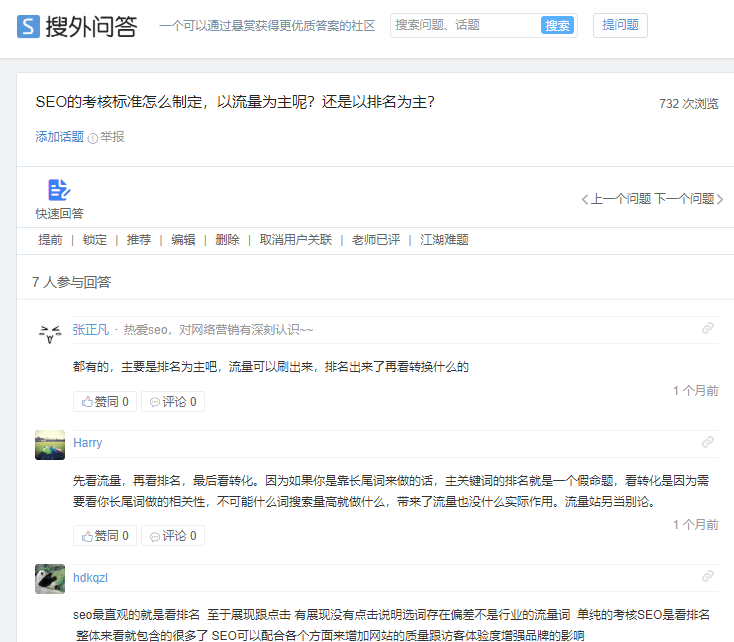Click the 搜外问答 site logo
Viewport: 734px width, 642px height.
[x=76, y=26]
